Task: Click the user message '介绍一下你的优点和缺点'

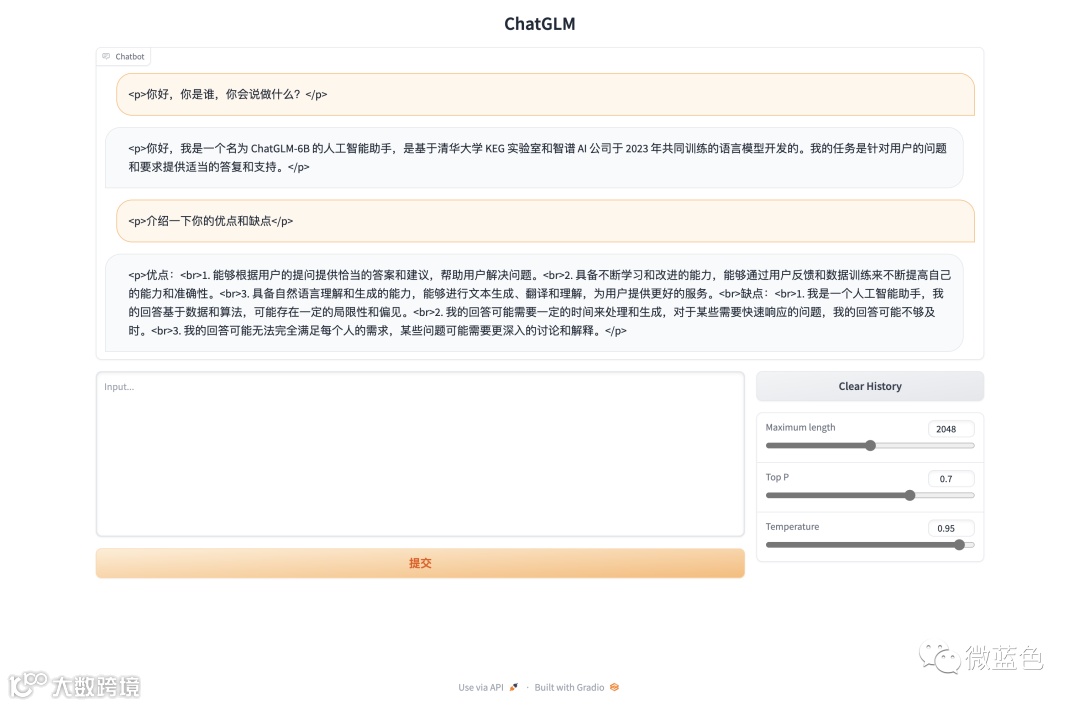Action: pyautogui.click(x=546, y=221)
